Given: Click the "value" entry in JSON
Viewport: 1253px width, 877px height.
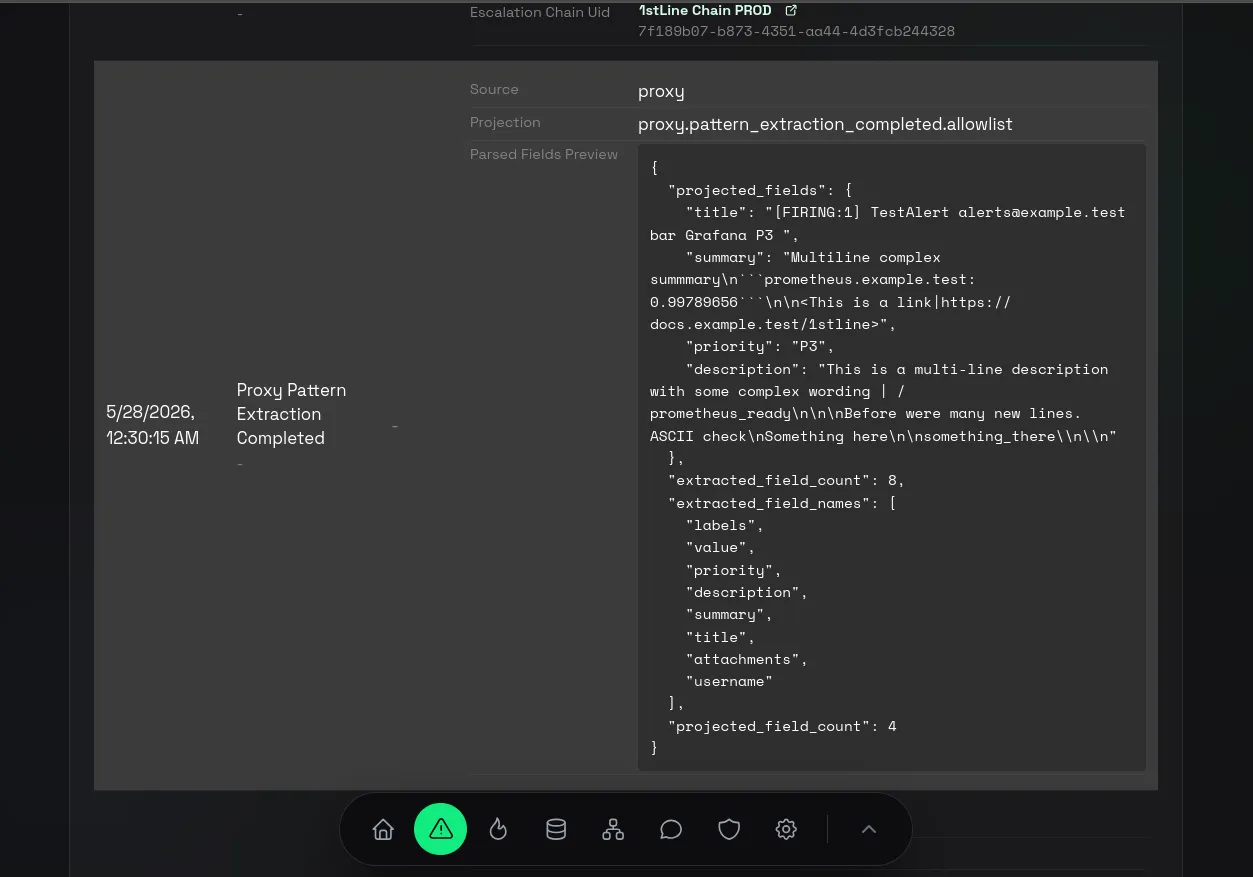Looking at the screenshot, I should coord(720,548).
